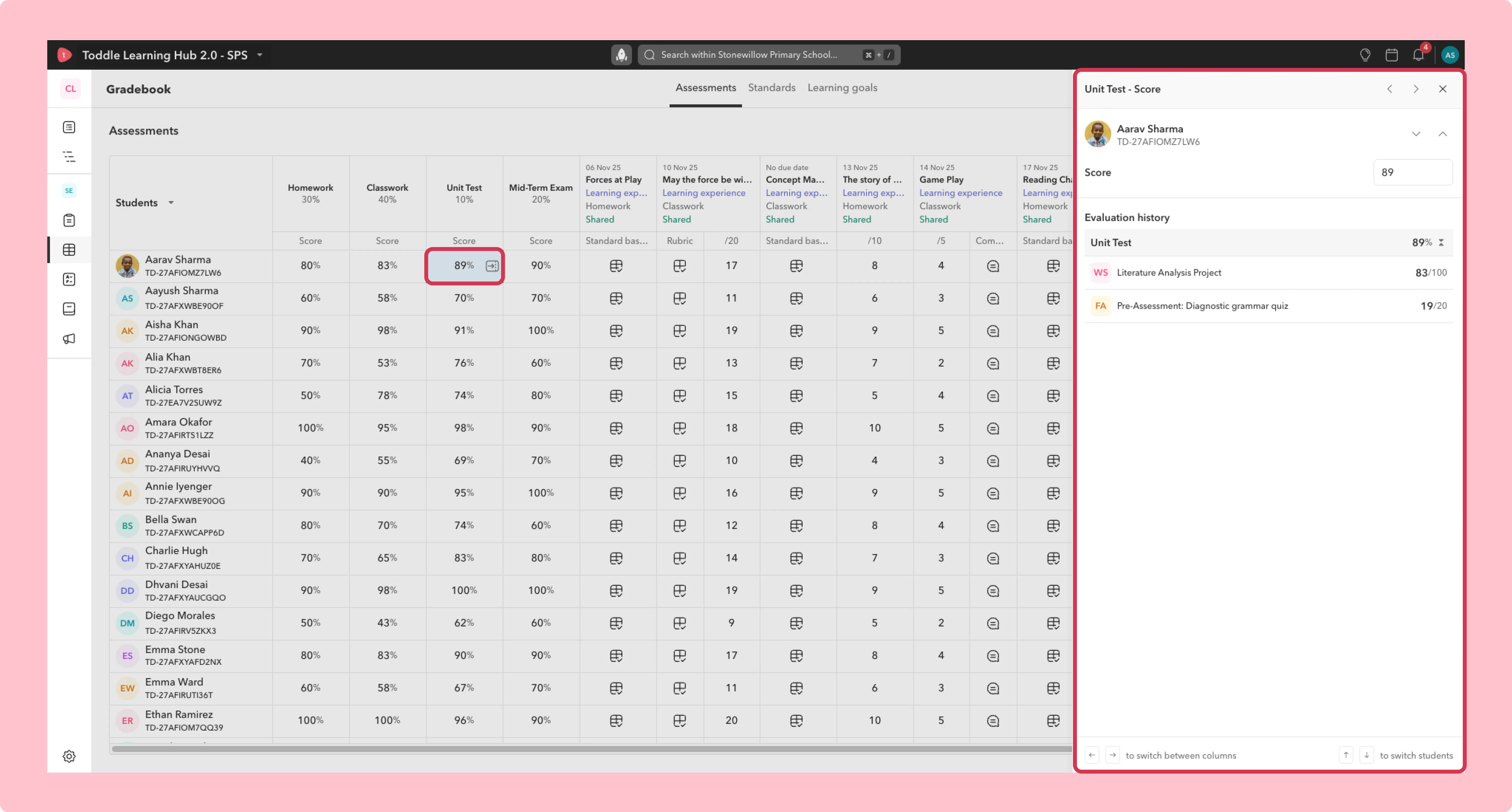Screen dimensions: 1512x812
Task: Open Reading Challenge standards icon for Alicia Torres
Action: 1053,396
